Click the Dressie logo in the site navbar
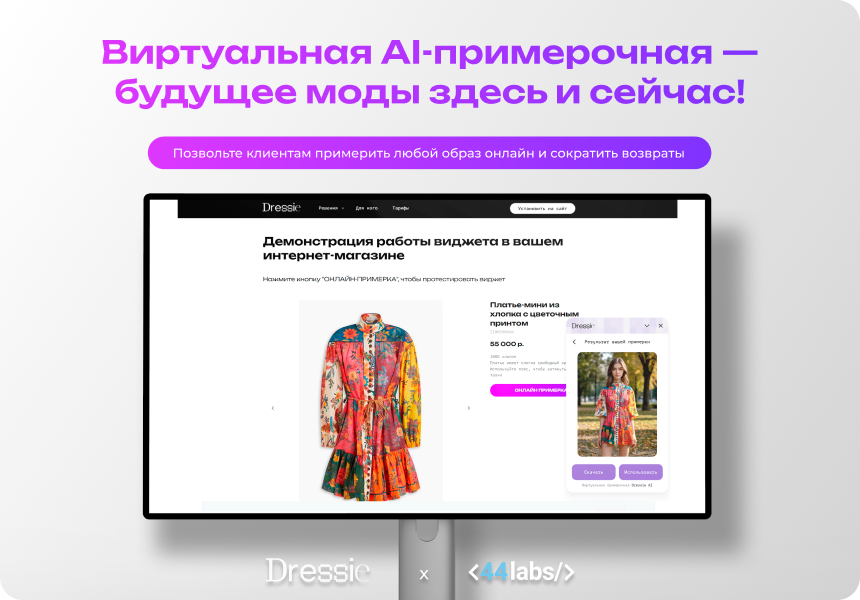Screen dimensions: 860x600 click(281, 207)
